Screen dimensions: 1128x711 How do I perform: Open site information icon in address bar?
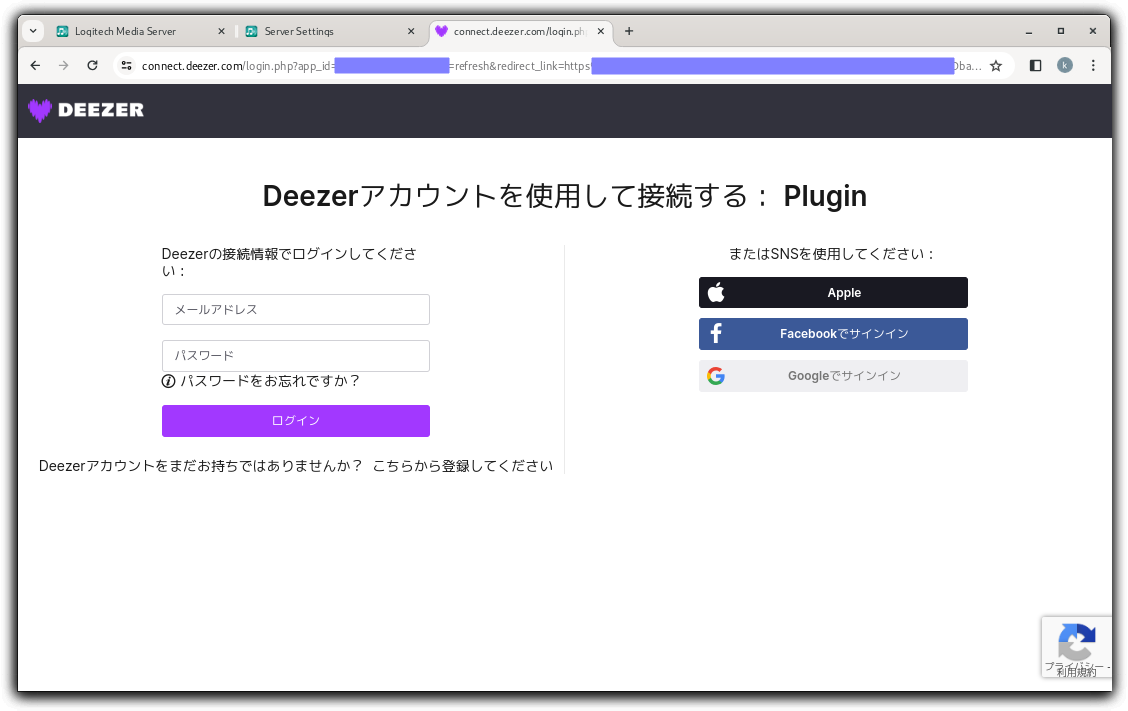coord(127,65)
